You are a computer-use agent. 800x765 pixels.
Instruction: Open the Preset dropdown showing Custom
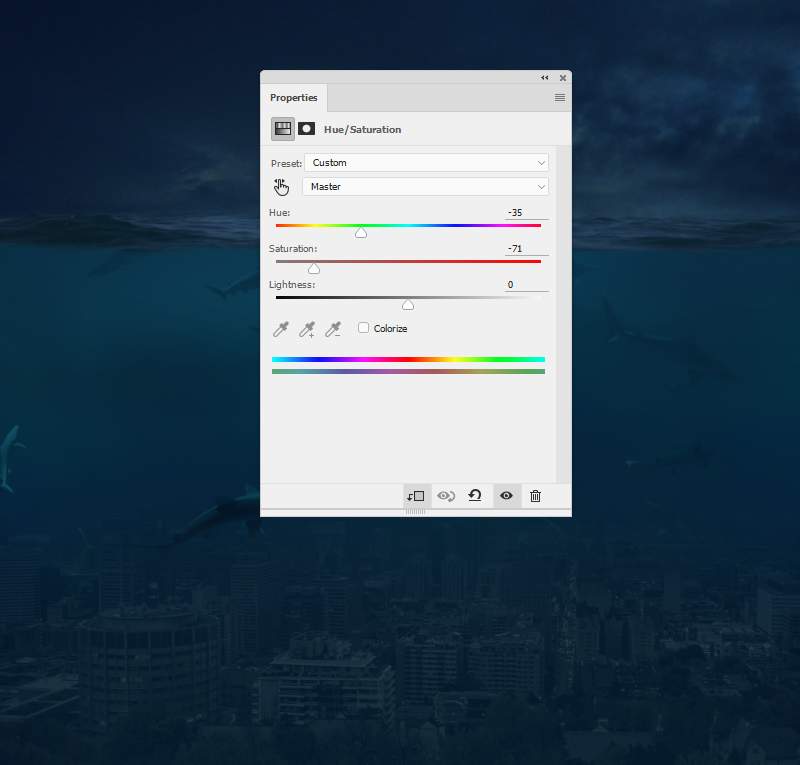(x=427, y=163)
